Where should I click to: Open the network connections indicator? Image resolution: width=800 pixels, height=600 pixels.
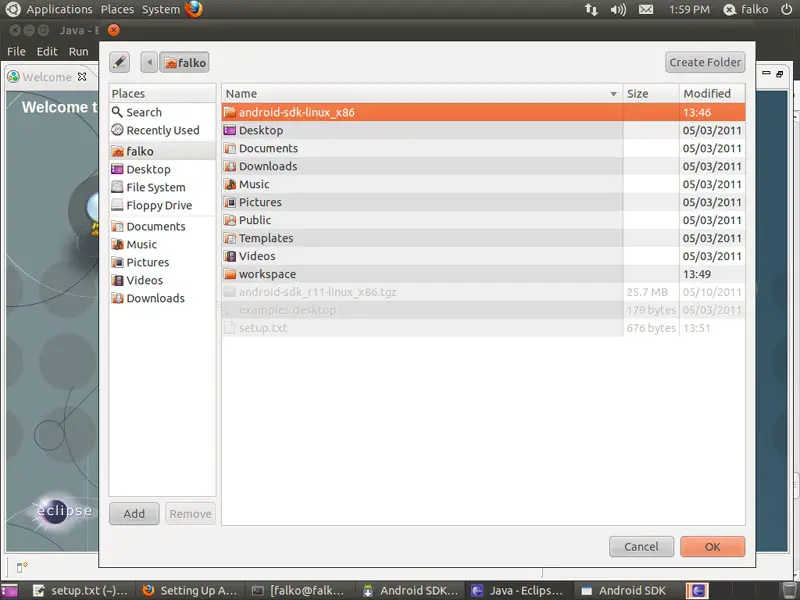[x=591, y=9]
